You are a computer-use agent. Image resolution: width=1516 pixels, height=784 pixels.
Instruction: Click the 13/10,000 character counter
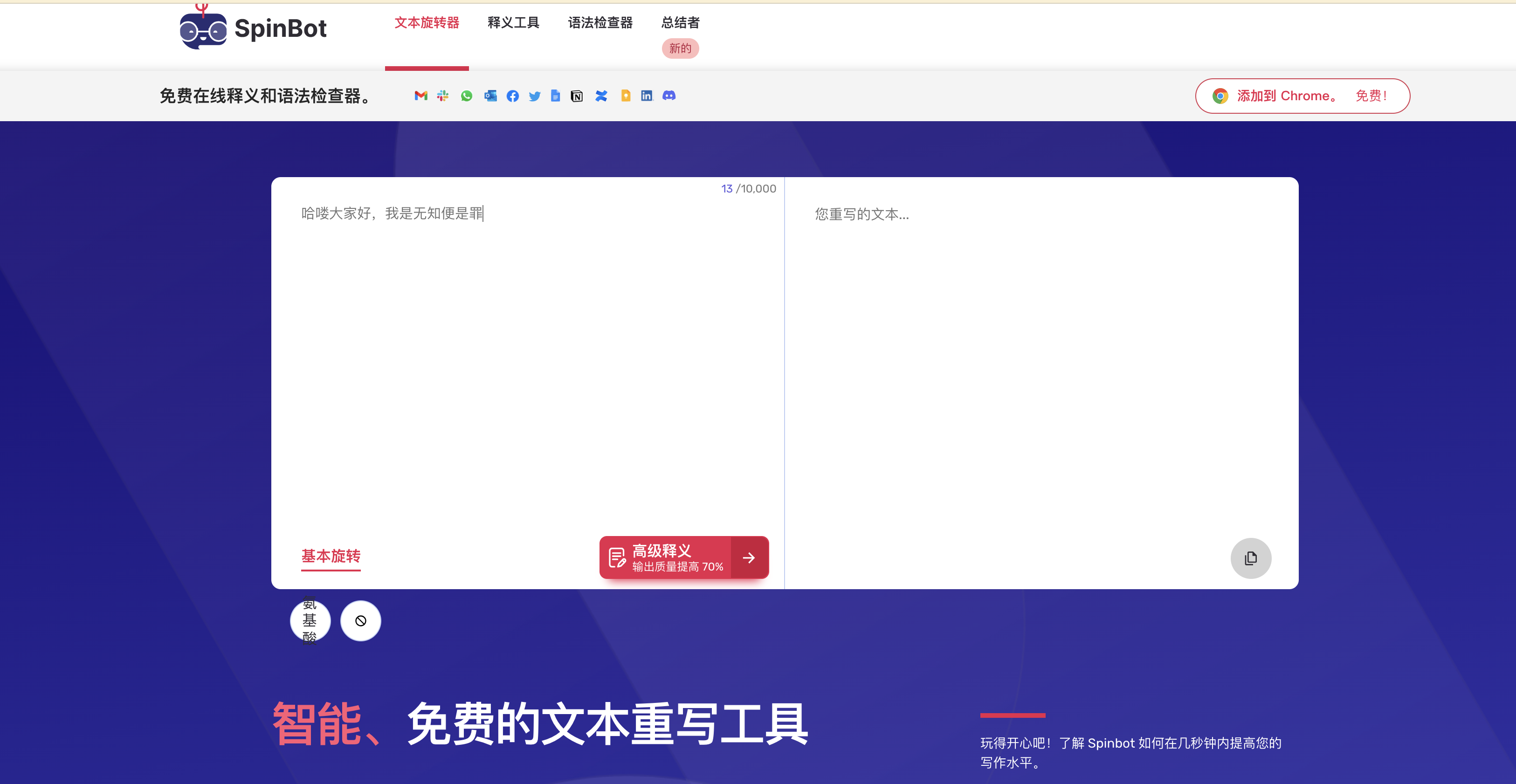click(749, 188)
